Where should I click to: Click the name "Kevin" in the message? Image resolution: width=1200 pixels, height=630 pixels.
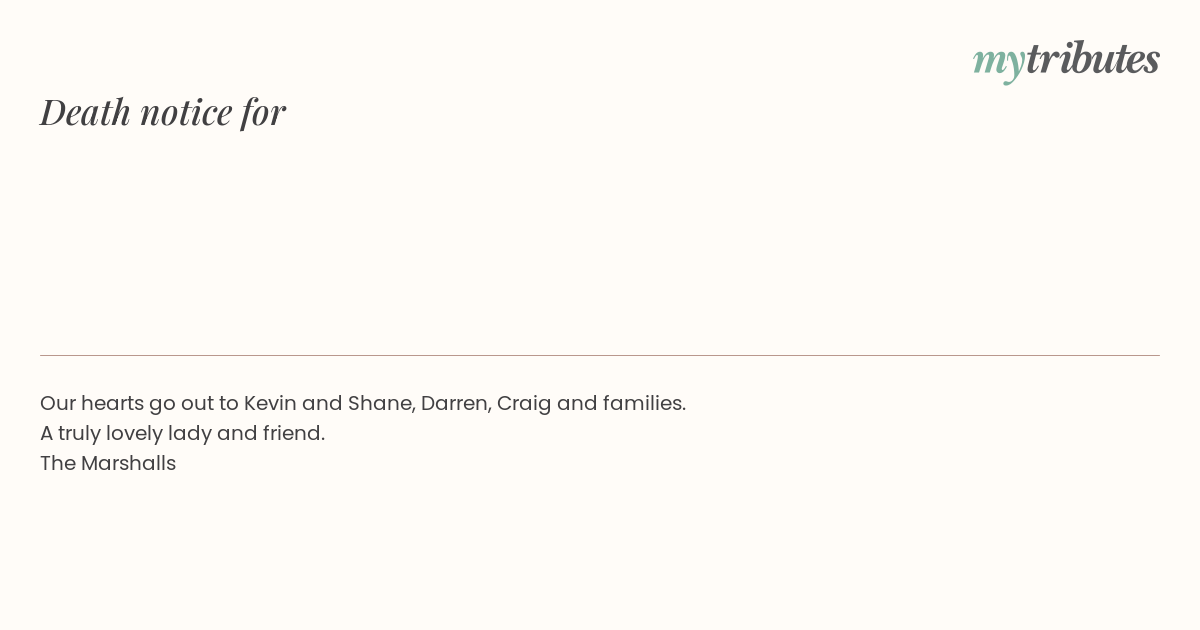(270, 403)
